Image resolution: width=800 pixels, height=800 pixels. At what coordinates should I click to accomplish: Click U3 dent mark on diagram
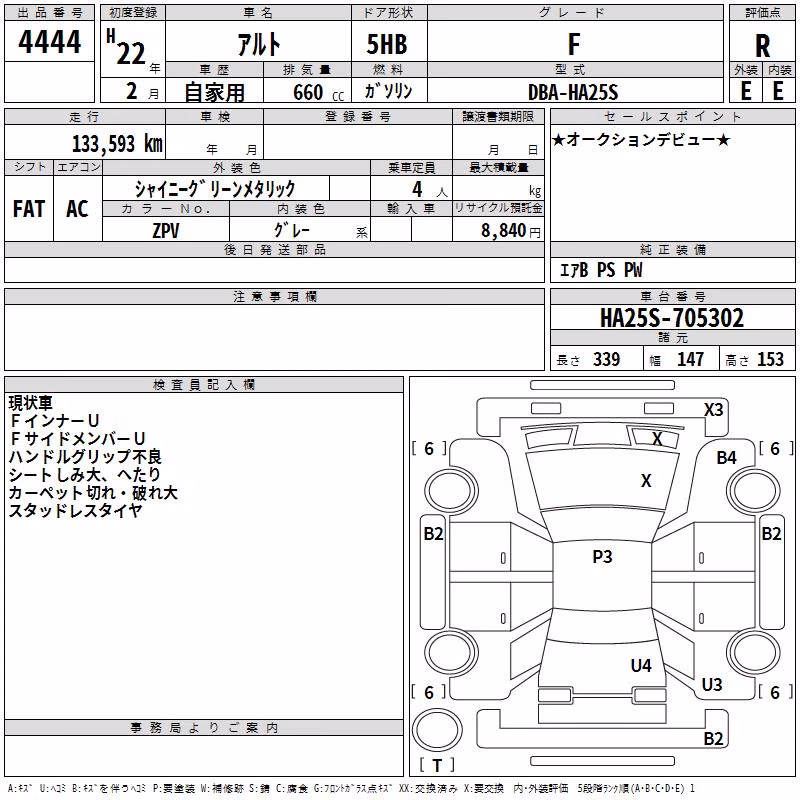(x=712, y=684)
